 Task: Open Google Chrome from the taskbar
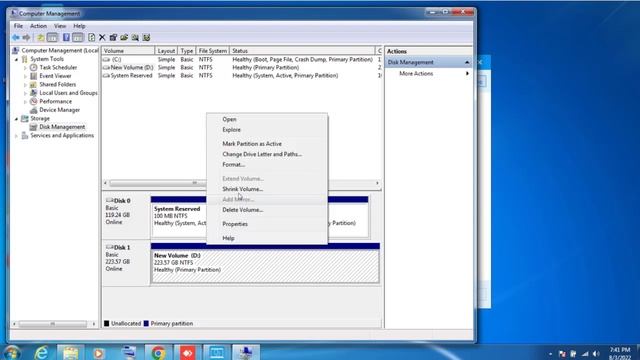[x=158, y=352]
